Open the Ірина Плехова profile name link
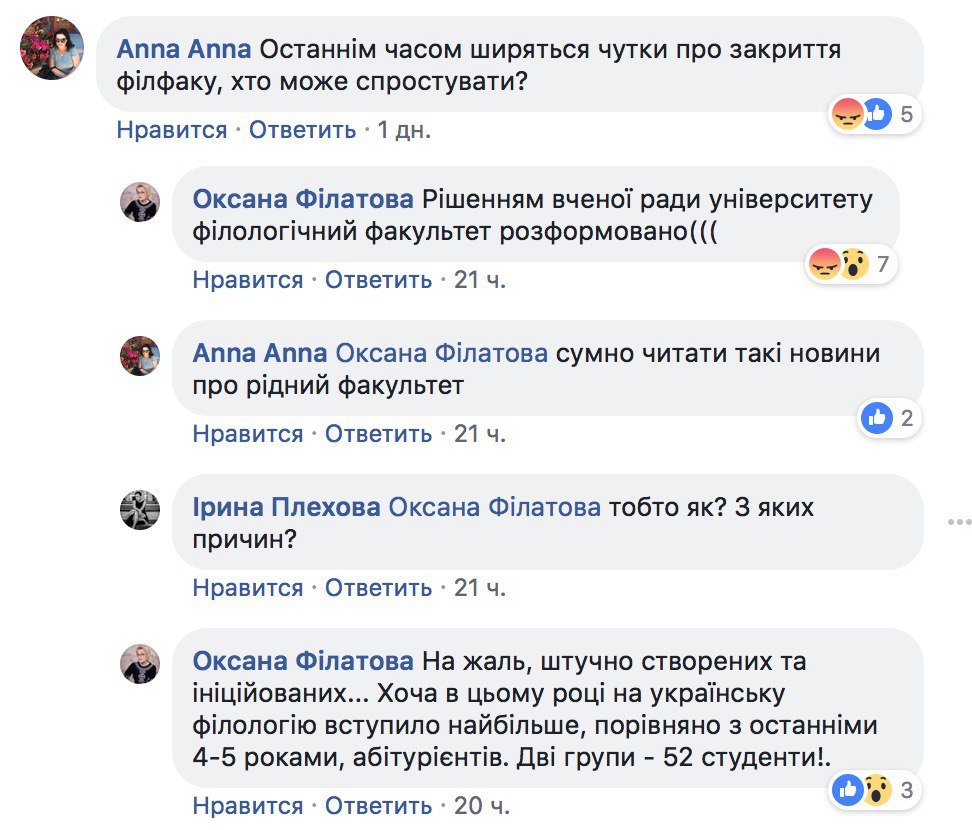The width and height of the screenshot is (972, 830). point(286,508)
